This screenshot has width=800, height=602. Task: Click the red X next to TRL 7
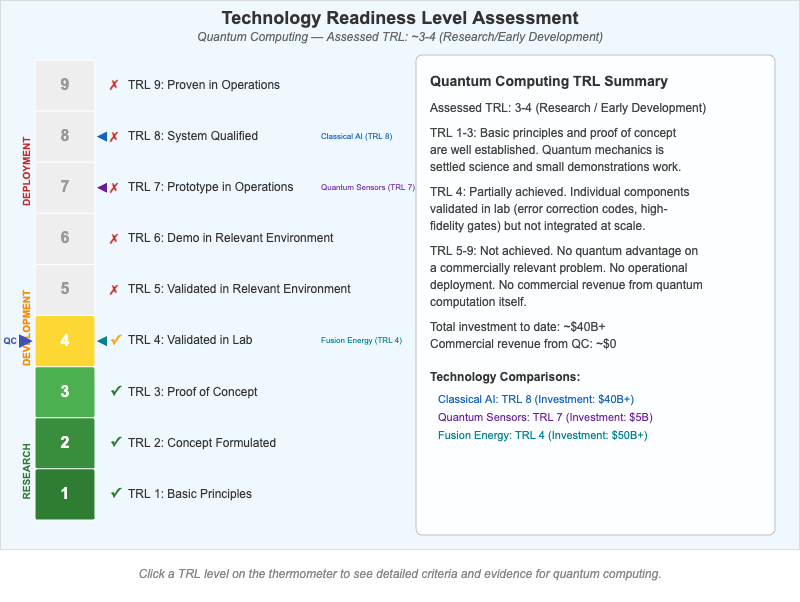point(113,187)
